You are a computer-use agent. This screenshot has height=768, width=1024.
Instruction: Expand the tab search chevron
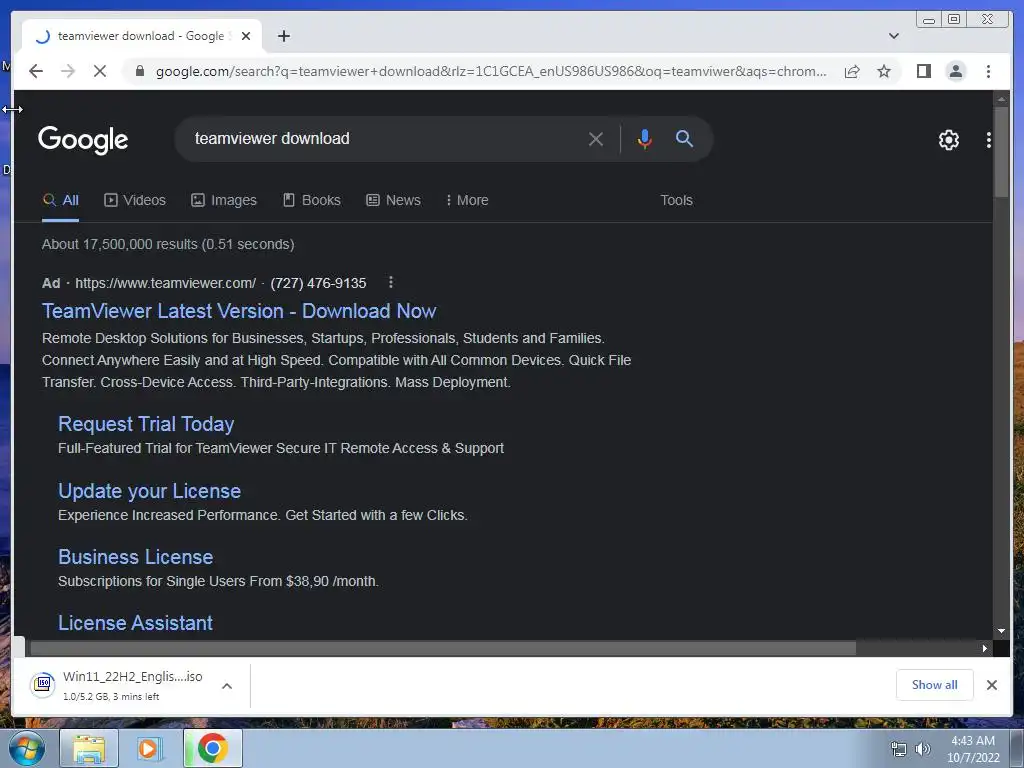click(x=893, y=36)
